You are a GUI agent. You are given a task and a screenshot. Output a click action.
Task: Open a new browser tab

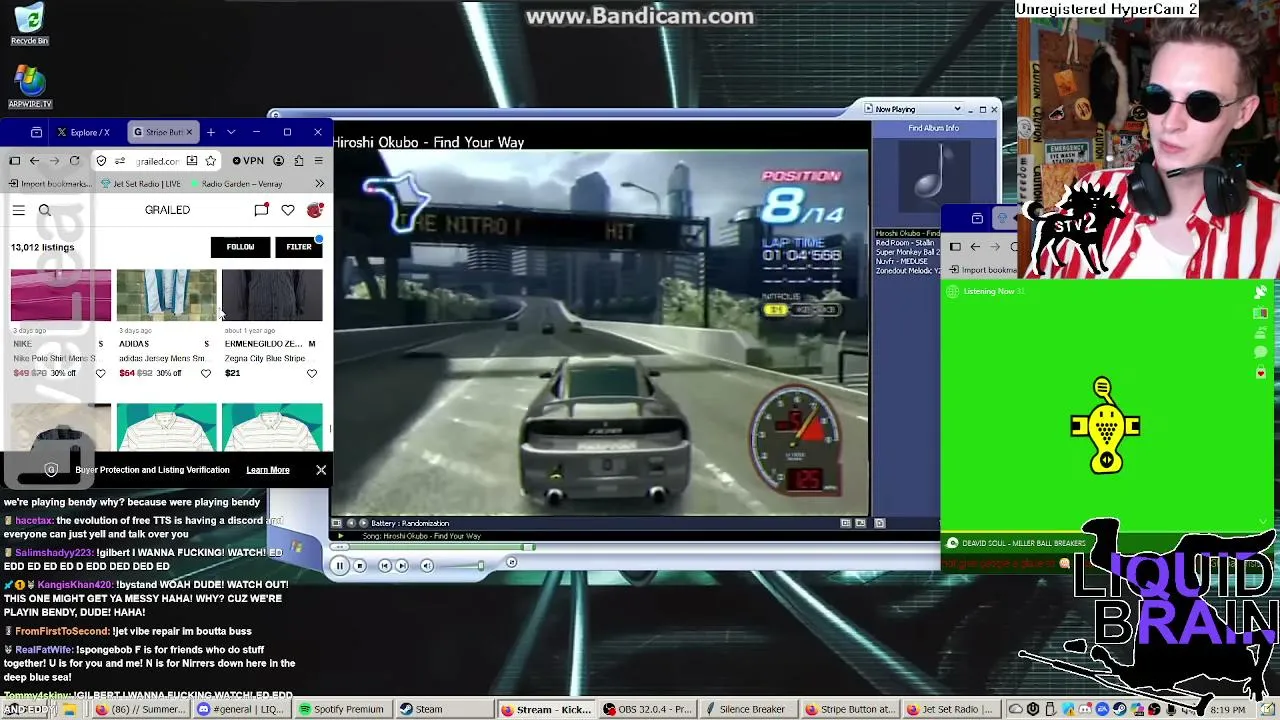click(x=211, y=132)
